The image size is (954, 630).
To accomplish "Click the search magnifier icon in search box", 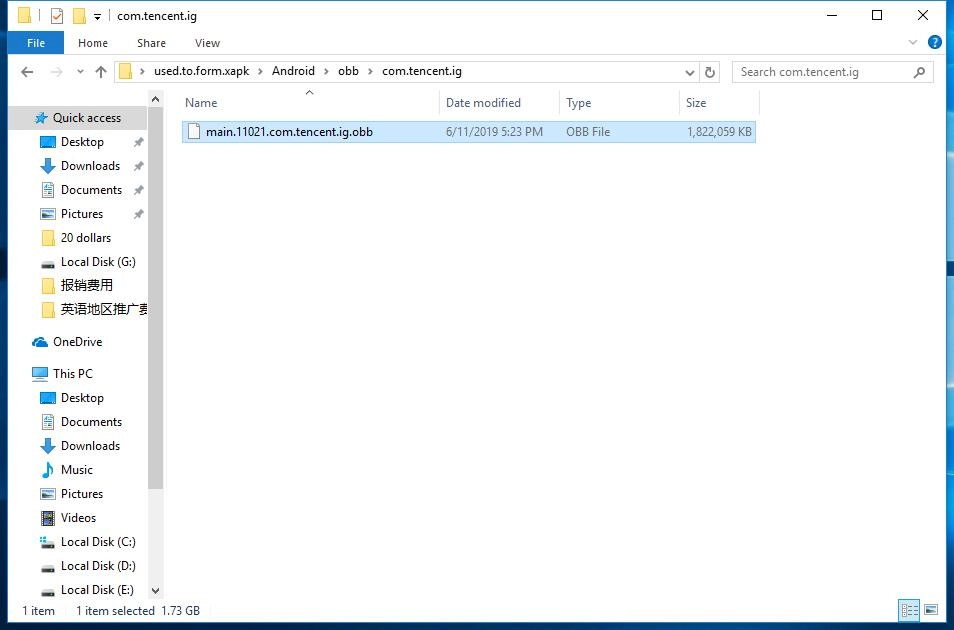I will pyautogui.click(x=919, y=71).
